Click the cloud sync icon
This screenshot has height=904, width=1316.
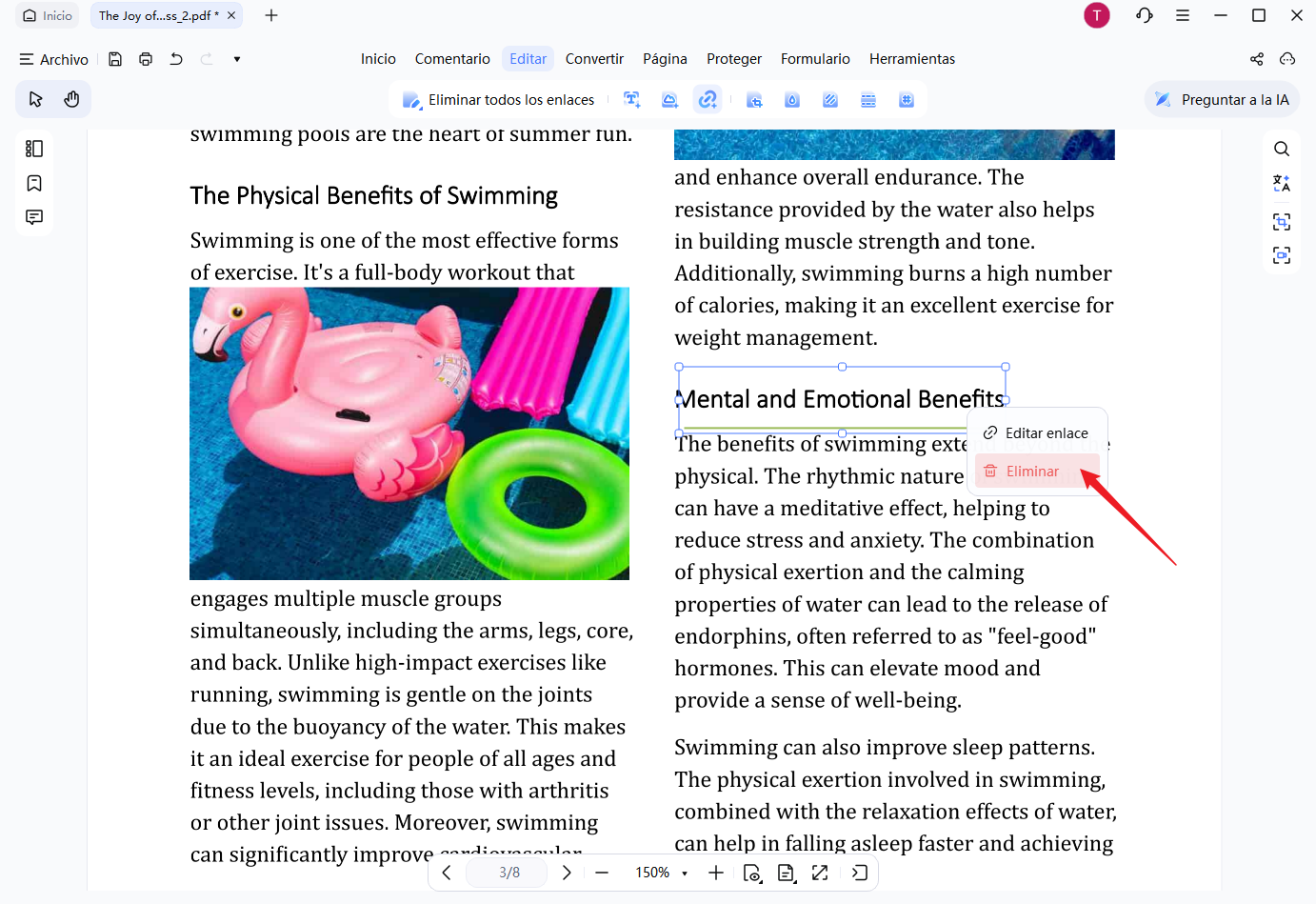(x=1287, y=59)
